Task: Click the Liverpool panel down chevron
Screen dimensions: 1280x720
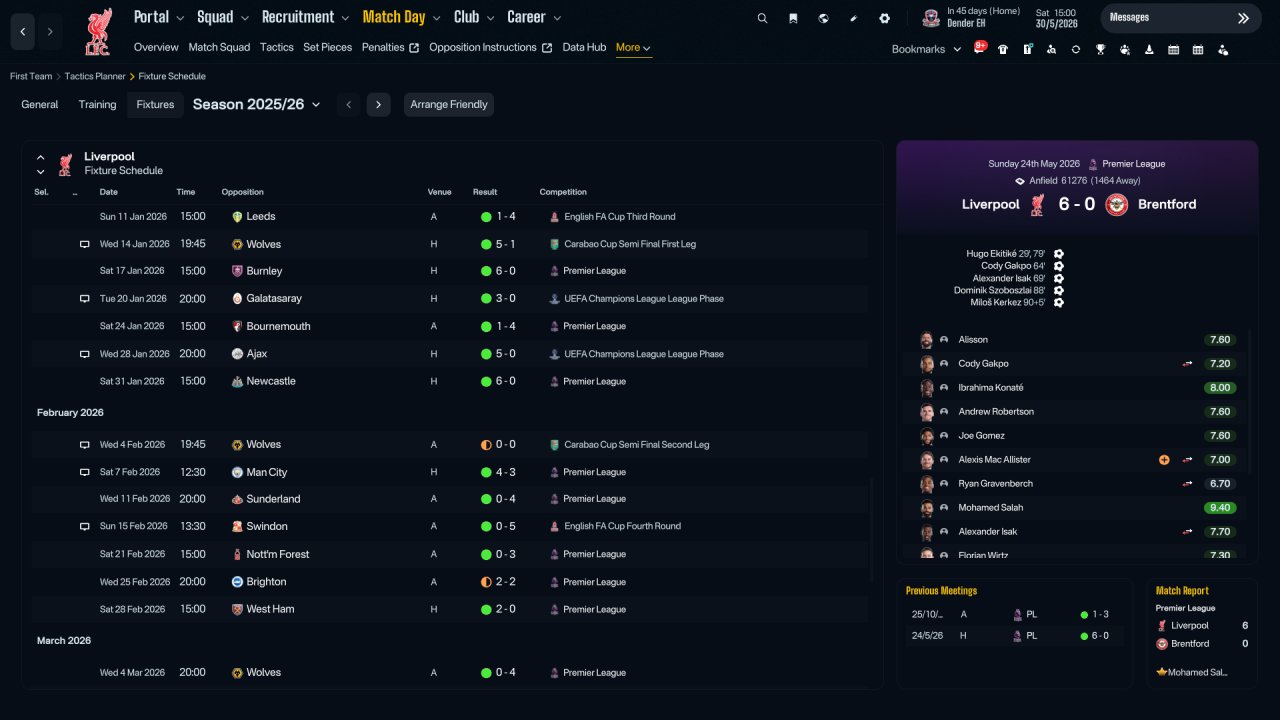Action: [x=41, y=172]
